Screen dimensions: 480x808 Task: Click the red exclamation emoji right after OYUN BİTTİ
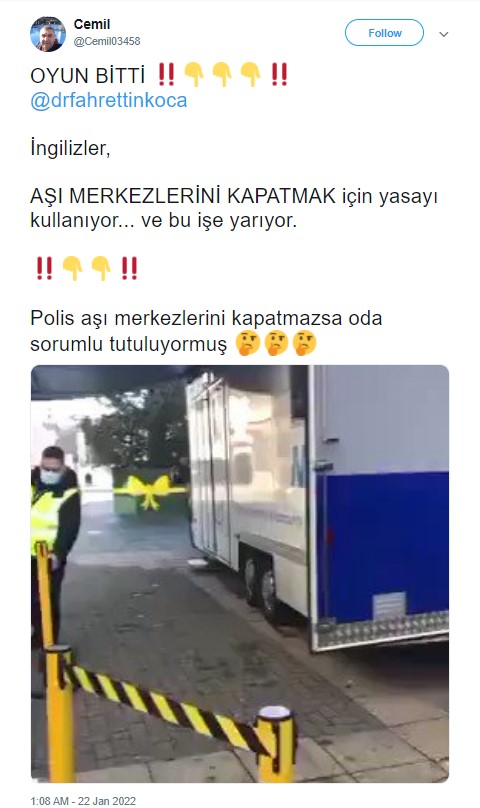pyautogui.click(x=166, y=75)
